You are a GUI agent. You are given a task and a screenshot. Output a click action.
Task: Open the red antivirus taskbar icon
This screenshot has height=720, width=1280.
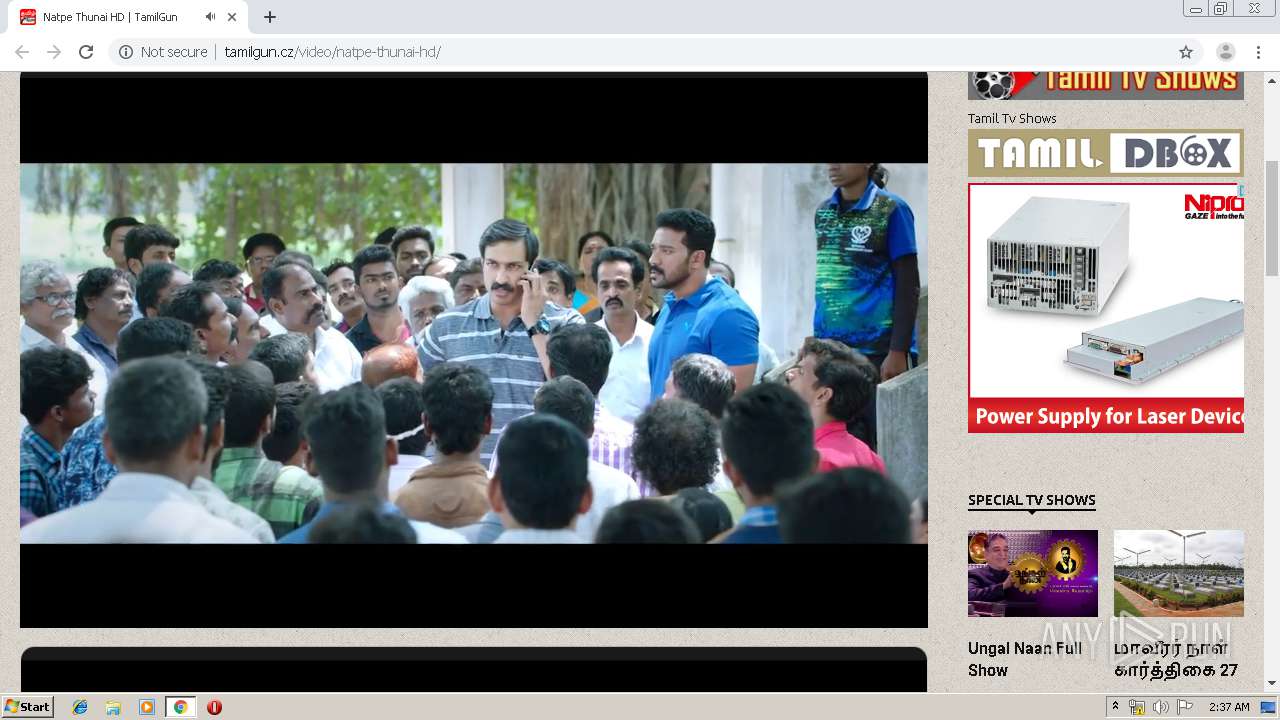(x=214, y=707)
